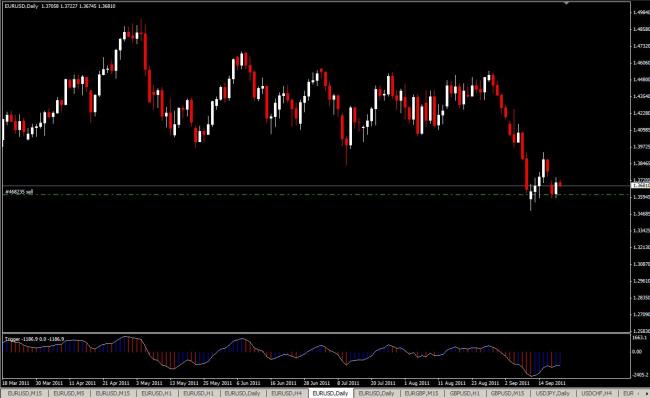This screenshot has height=398, width=650.
Task: Click the highlighted current price label on price axis
Action: pyautogui.click(x=640, y=185)
